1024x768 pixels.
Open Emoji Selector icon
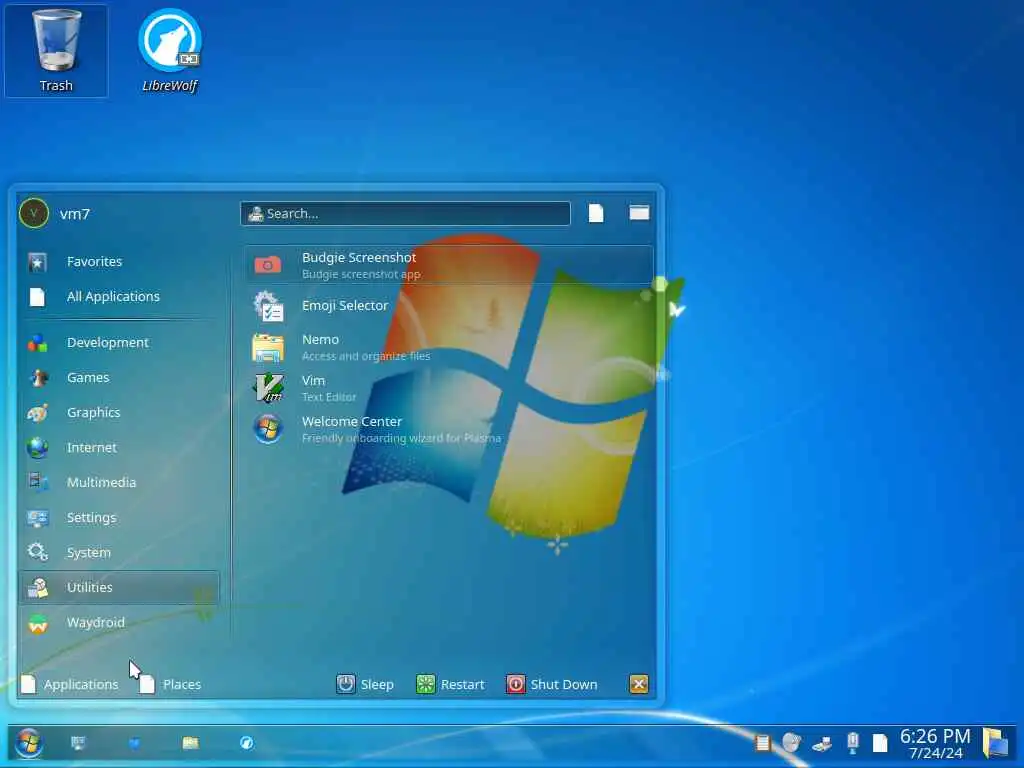click(x=268, y=306)
